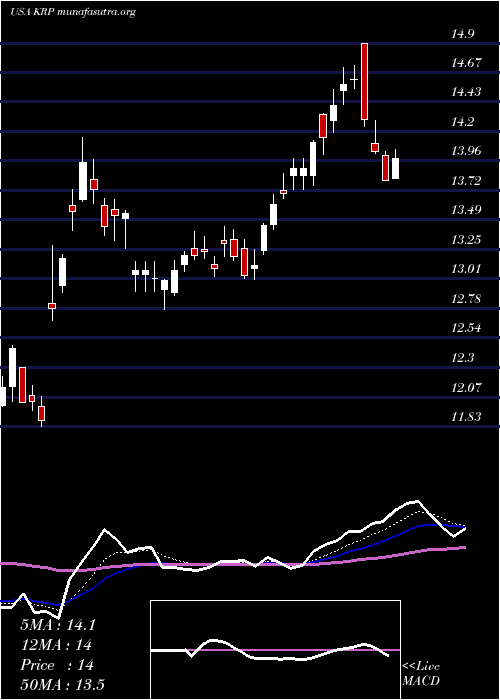This screenshot has width=500, height=700.
Task: Click the 13.72 price axis label
Action: (467, 181)
